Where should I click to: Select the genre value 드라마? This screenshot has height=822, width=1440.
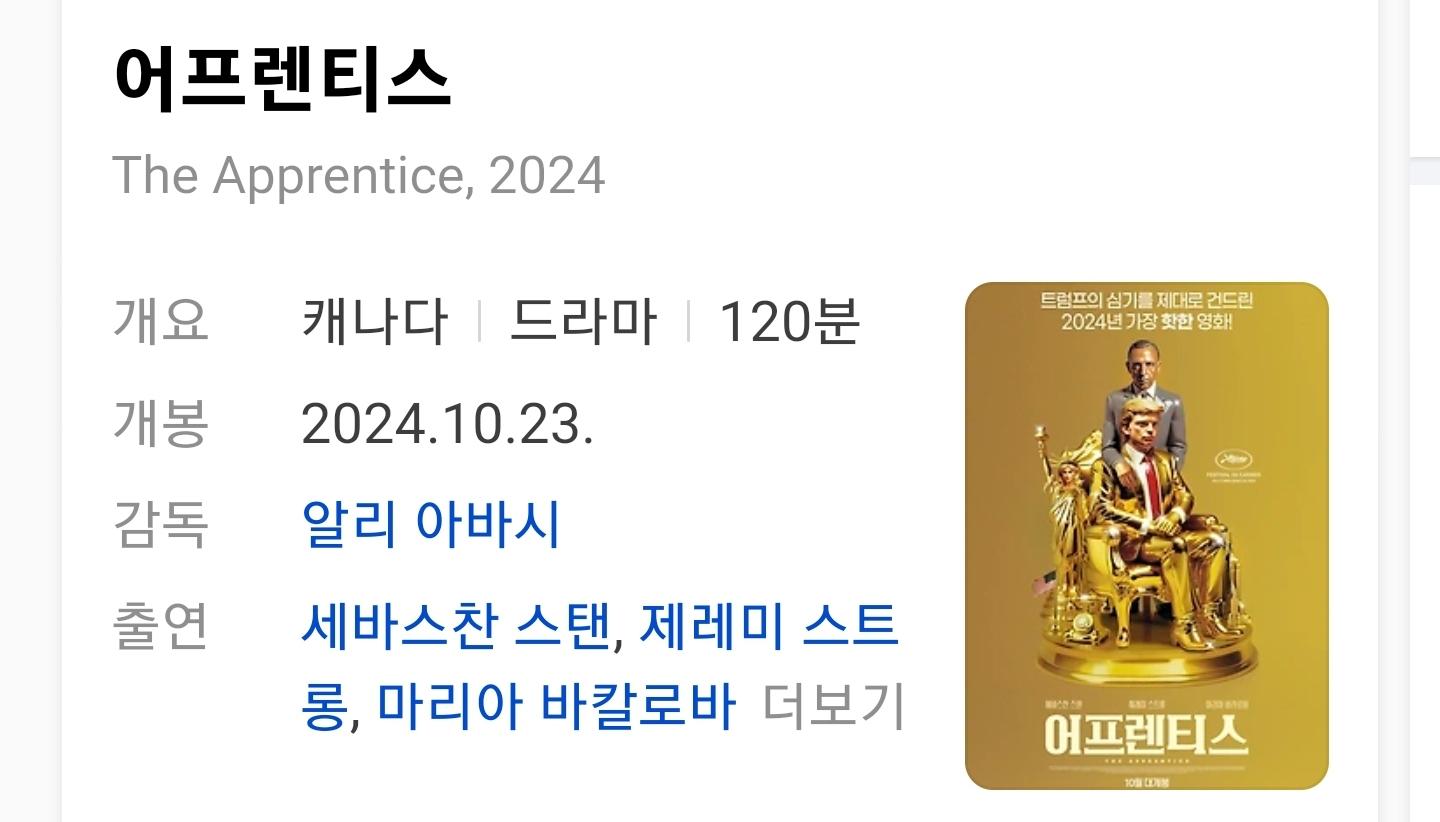(583, 322)
